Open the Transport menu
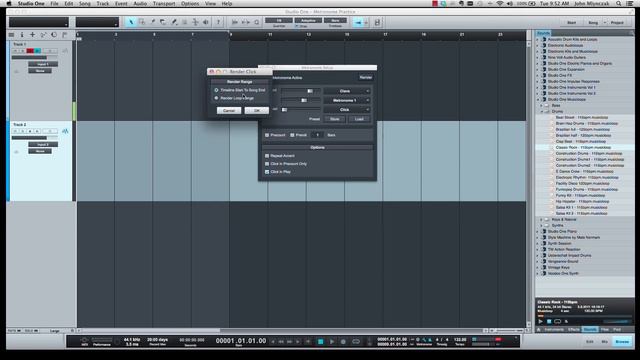Viewport: 640px width, 360px height. [164, 4]
